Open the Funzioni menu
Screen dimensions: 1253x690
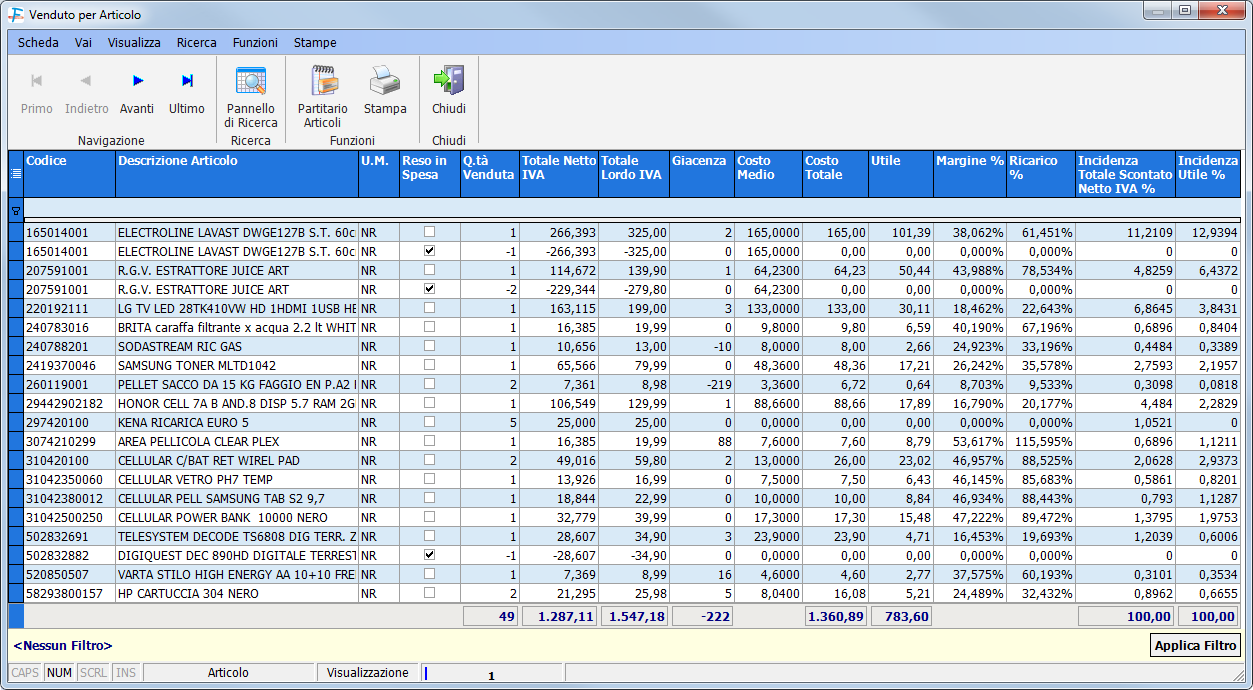click(255, 43)
